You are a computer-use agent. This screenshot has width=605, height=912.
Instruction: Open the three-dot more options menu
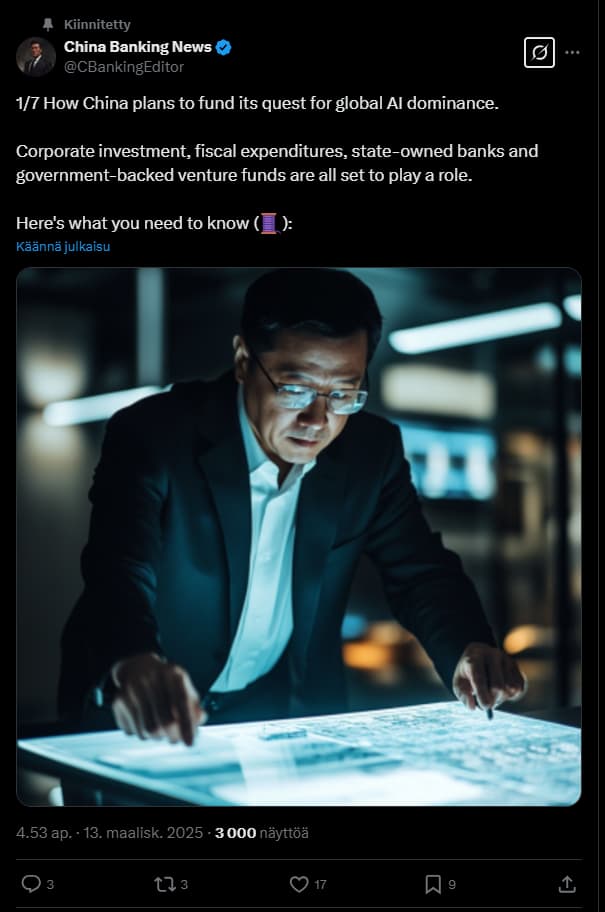pos(572,52)
